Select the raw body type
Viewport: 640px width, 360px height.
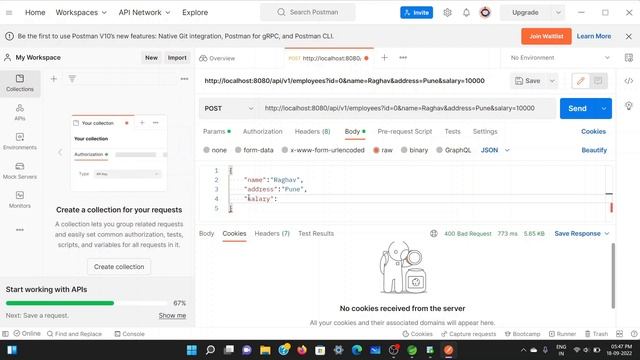click(x=382, y=150)
